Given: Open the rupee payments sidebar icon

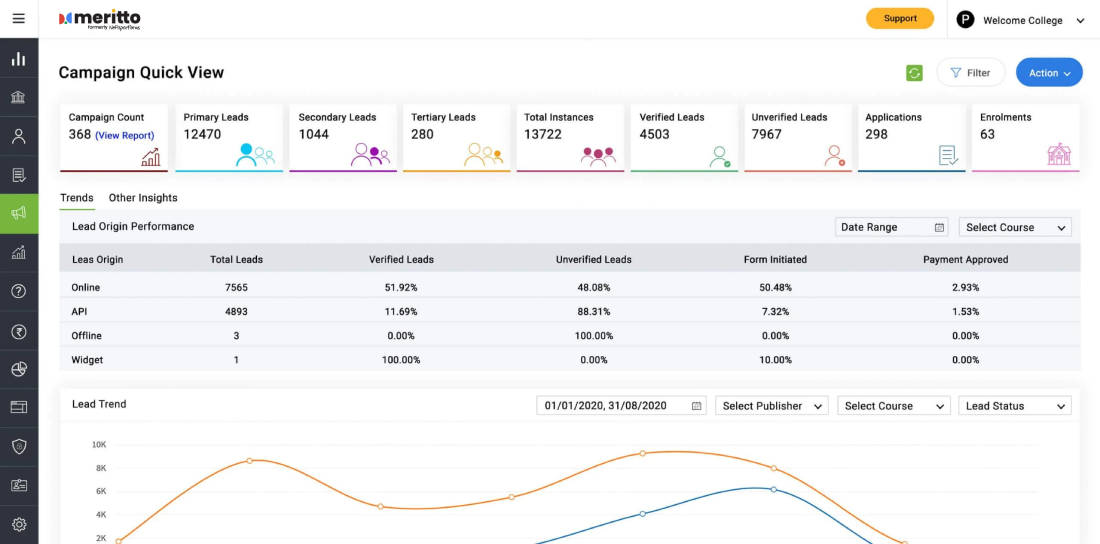Looking at the screenshot, I should [x=19, y=331].
